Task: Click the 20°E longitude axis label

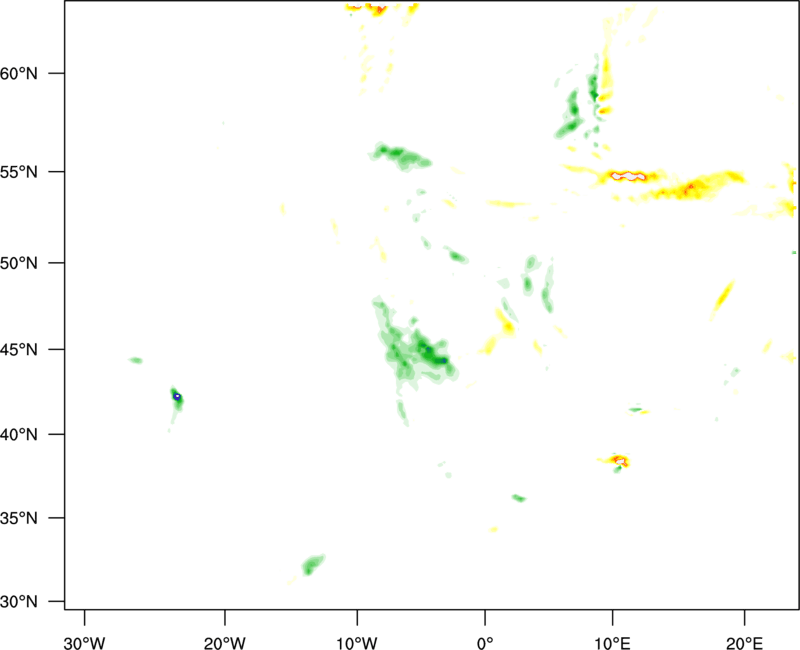Action: 744,643
